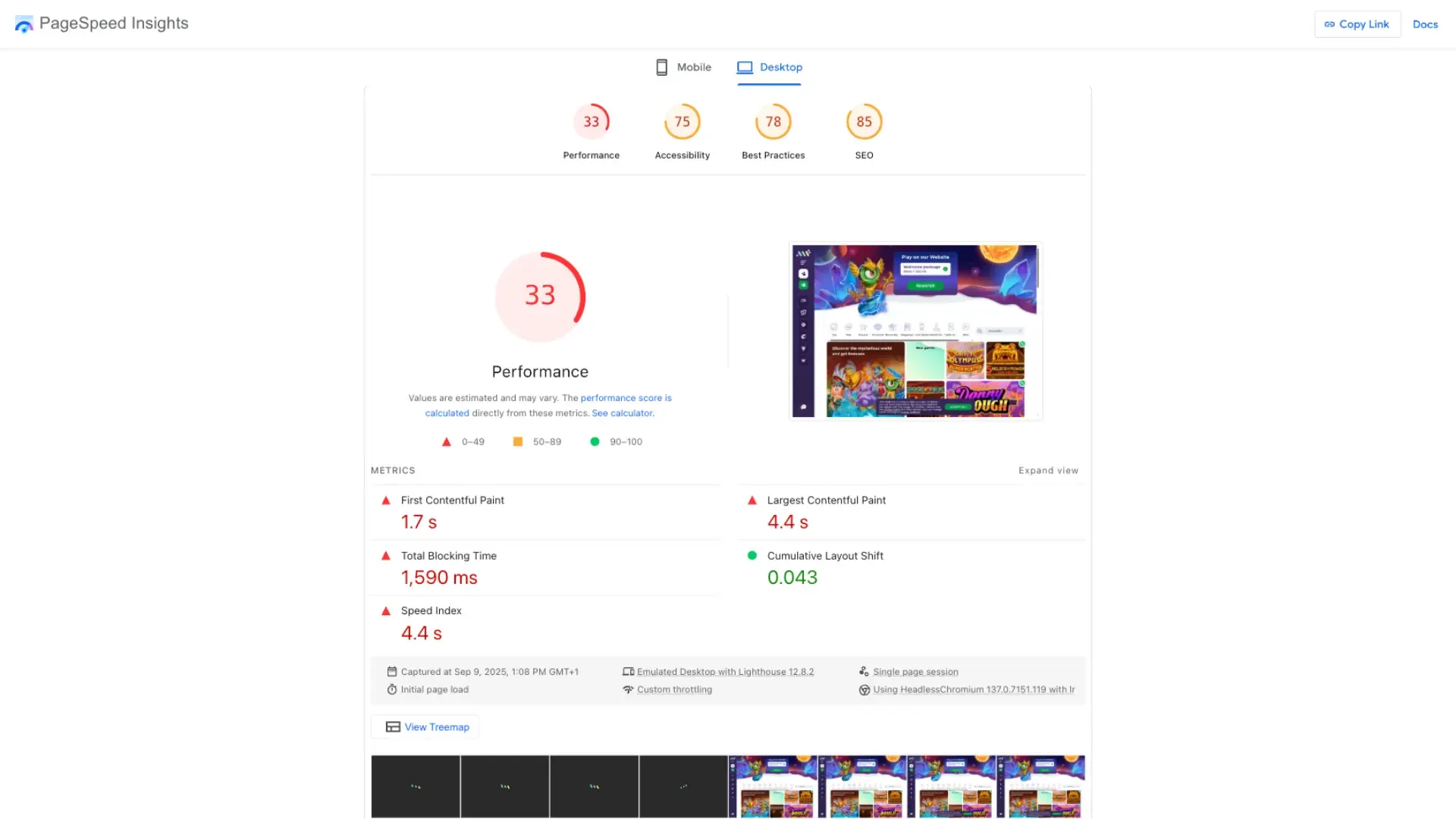The image size is (1456, 819).
Task: Click the large 33 performance gauge
Action: click(540, 297)
